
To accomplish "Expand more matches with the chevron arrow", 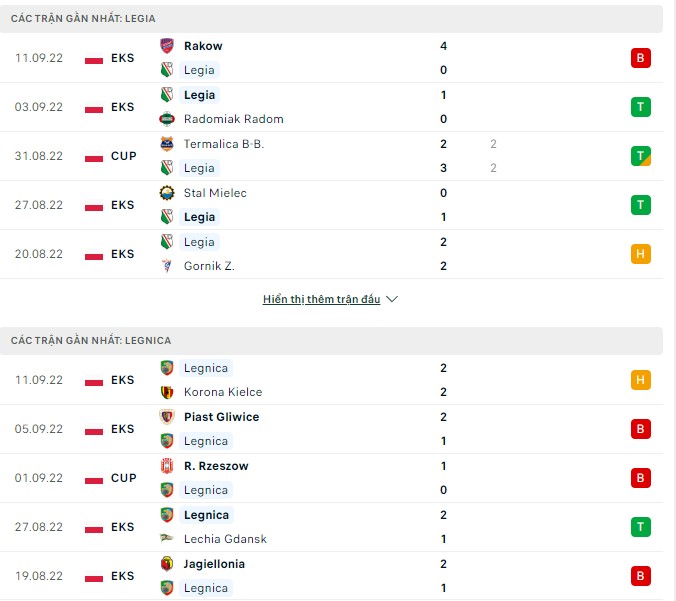I will pos(392,300).
